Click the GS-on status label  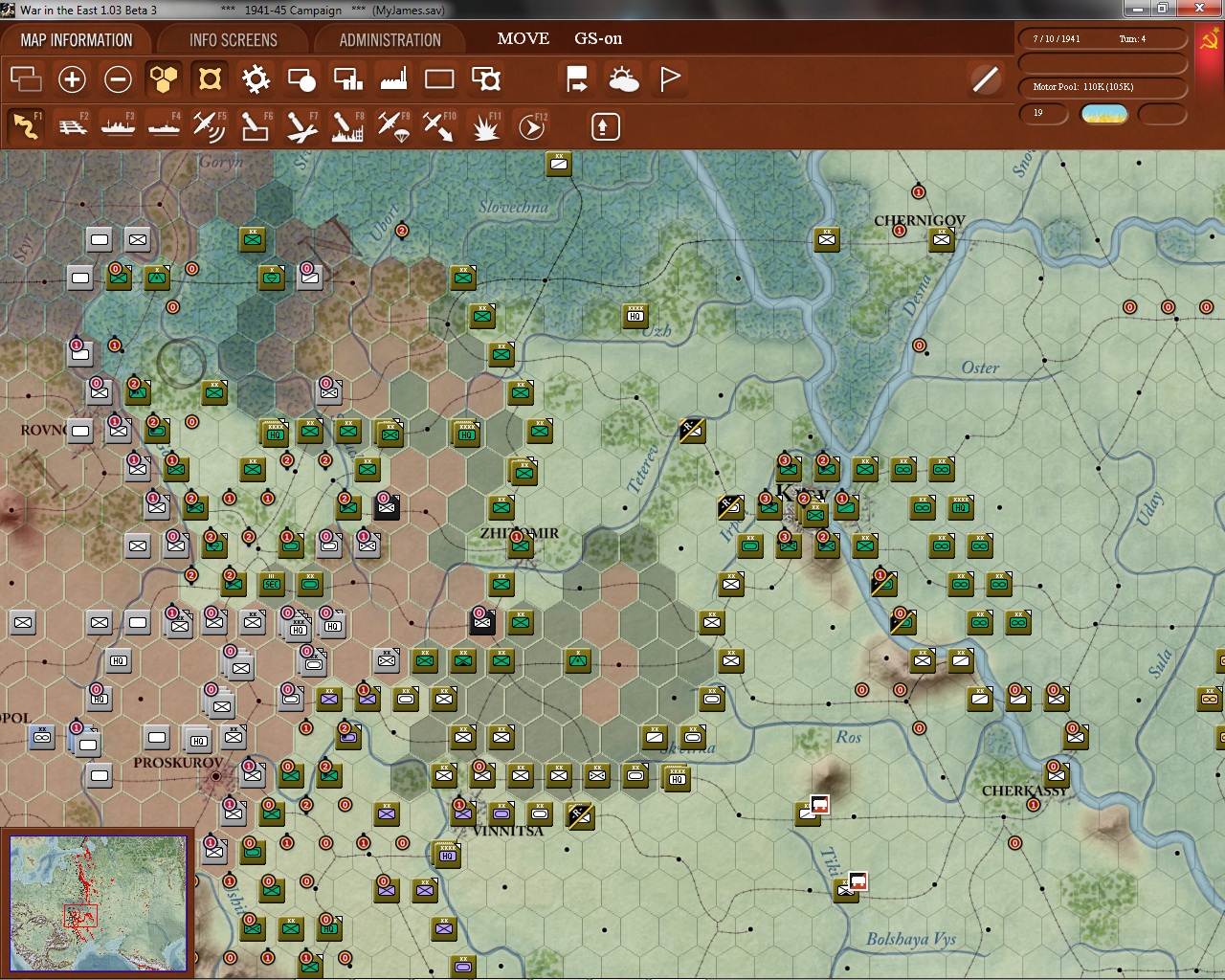(598, 39)
